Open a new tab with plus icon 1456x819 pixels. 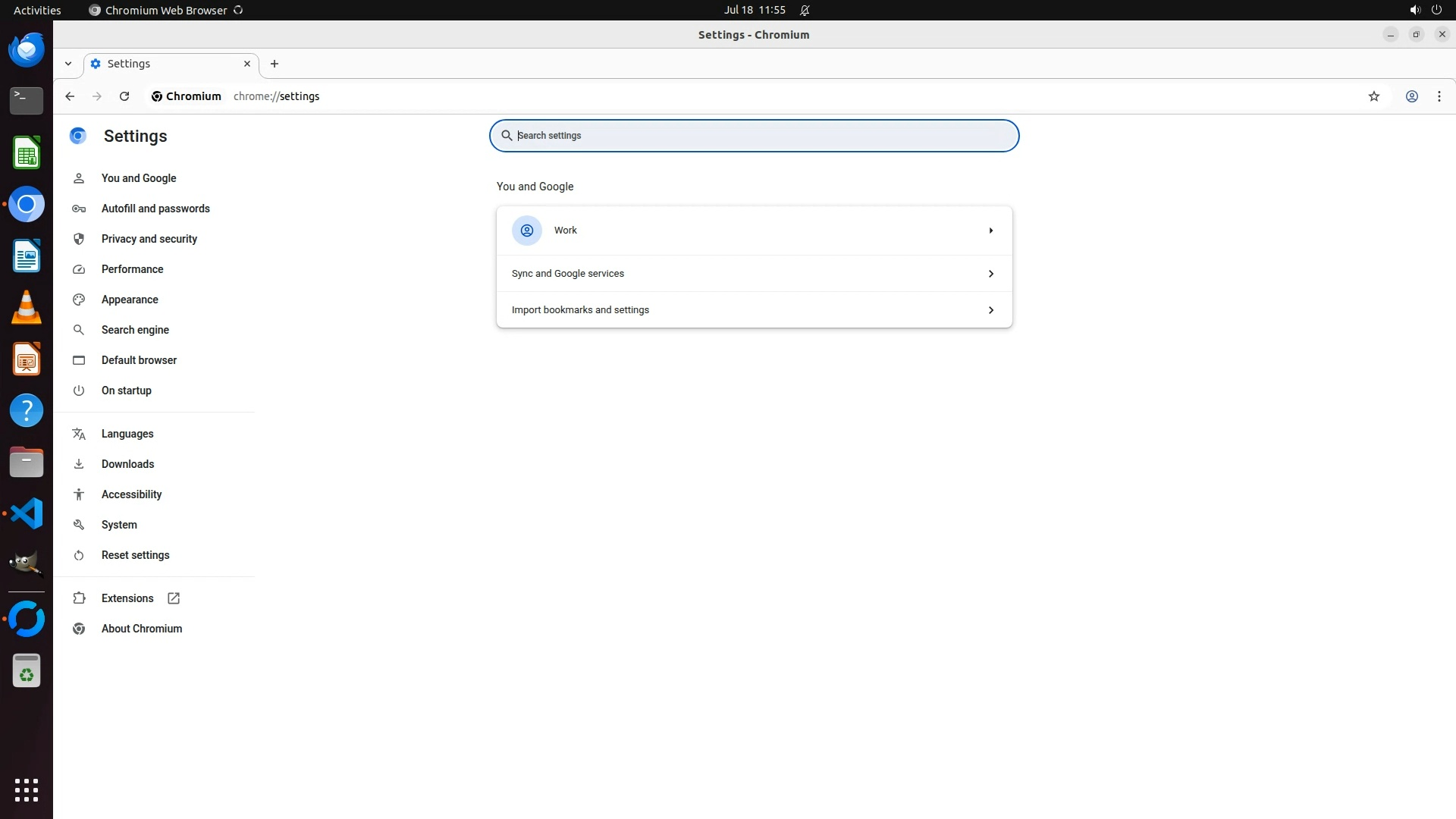click(275, 64)
